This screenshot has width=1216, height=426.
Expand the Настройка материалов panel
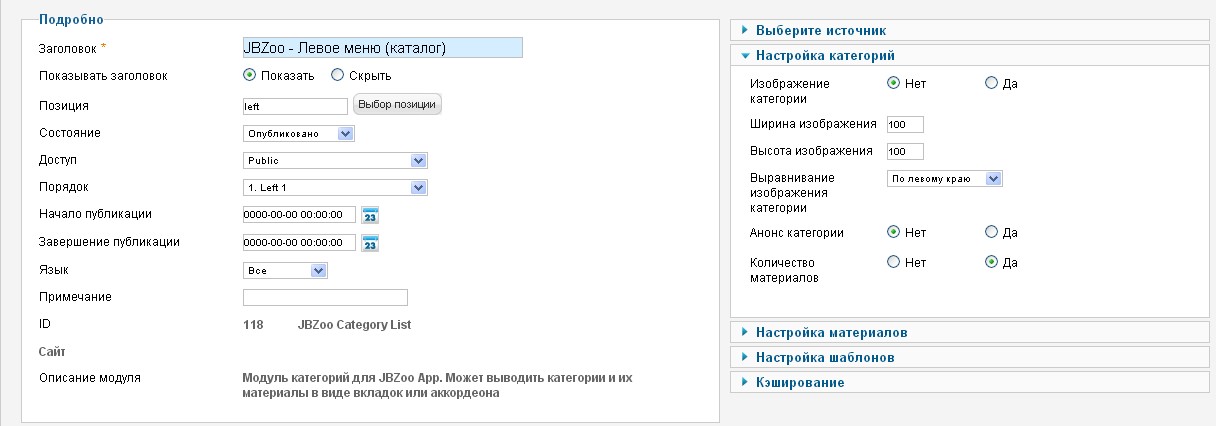pyautogui.click(x=830, y=332)
